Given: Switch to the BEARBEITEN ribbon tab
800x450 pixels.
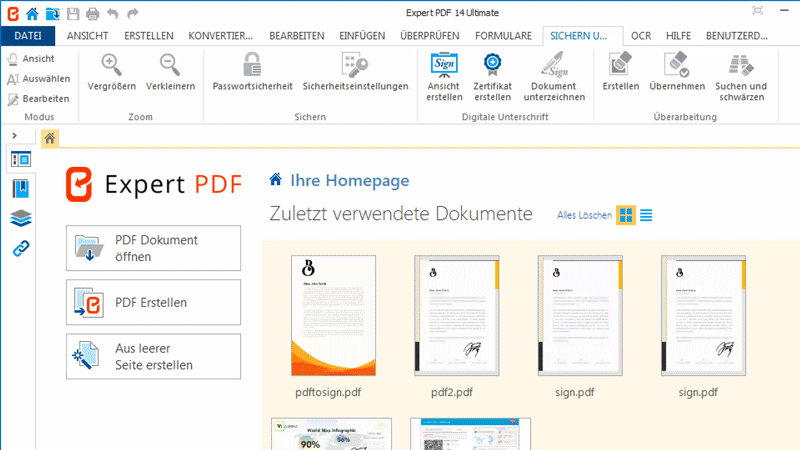Looking at the screenshot, I should click(x=296, y=36).
